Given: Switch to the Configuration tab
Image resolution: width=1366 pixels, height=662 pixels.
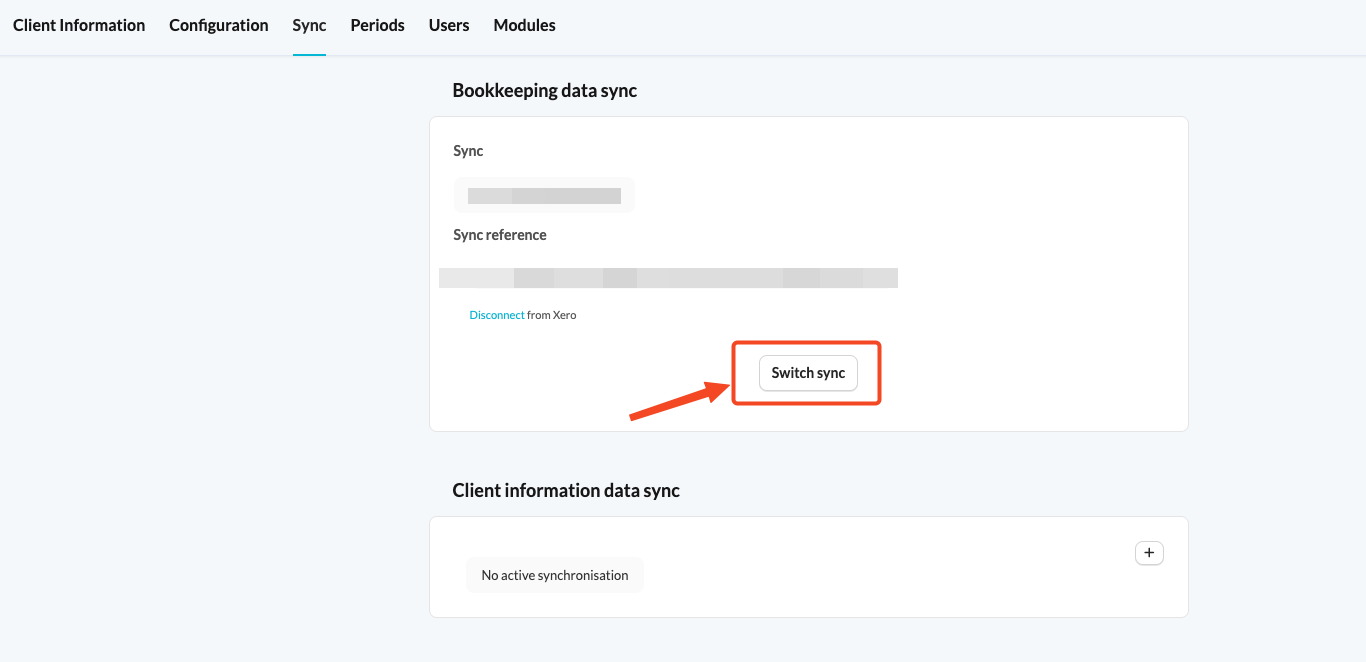Looking at the screenshot, I should tap(219, 25).
